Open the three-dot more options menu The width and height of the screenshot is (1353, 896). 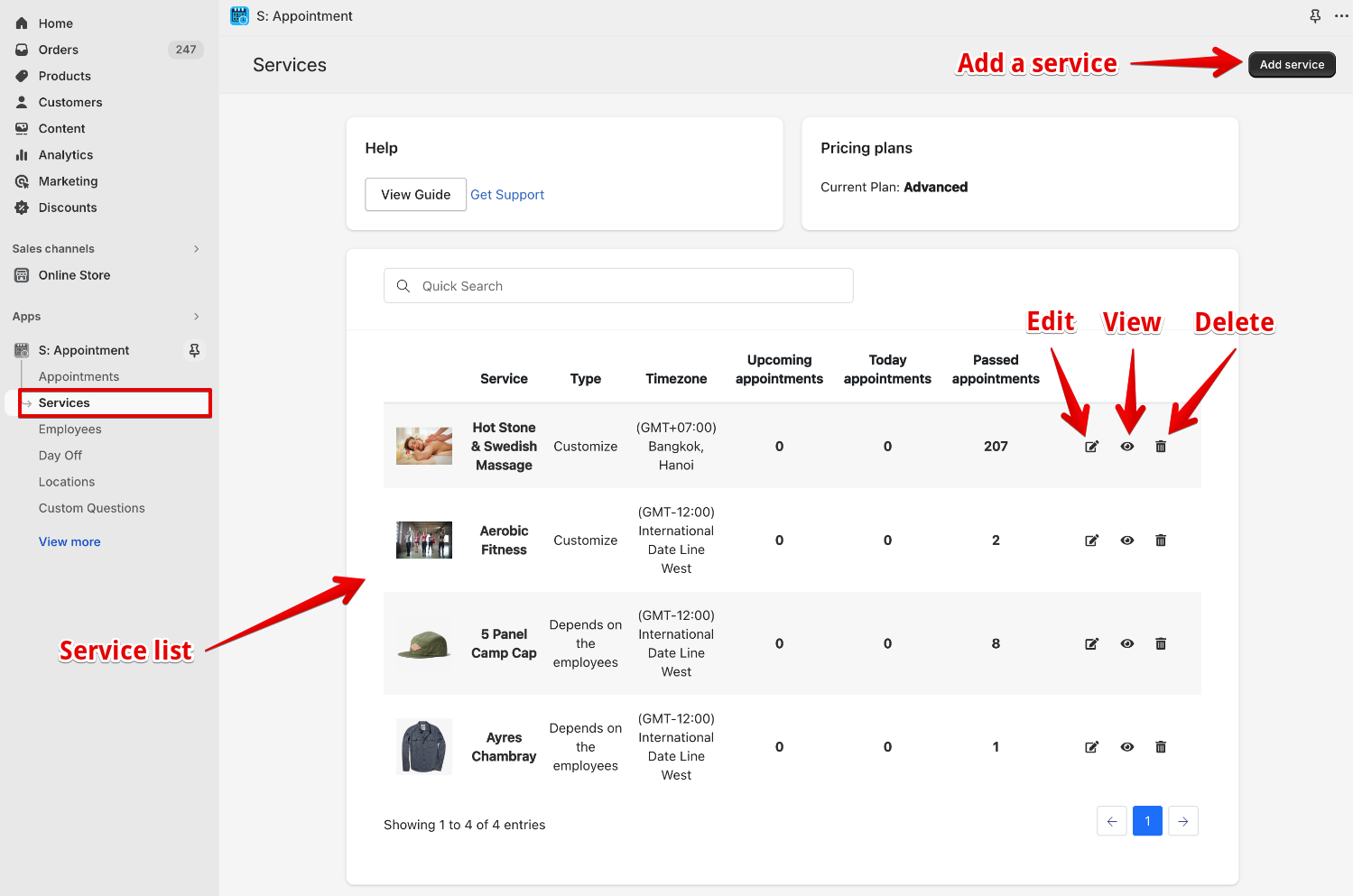pyautogui.click(x=1341, y=16)
